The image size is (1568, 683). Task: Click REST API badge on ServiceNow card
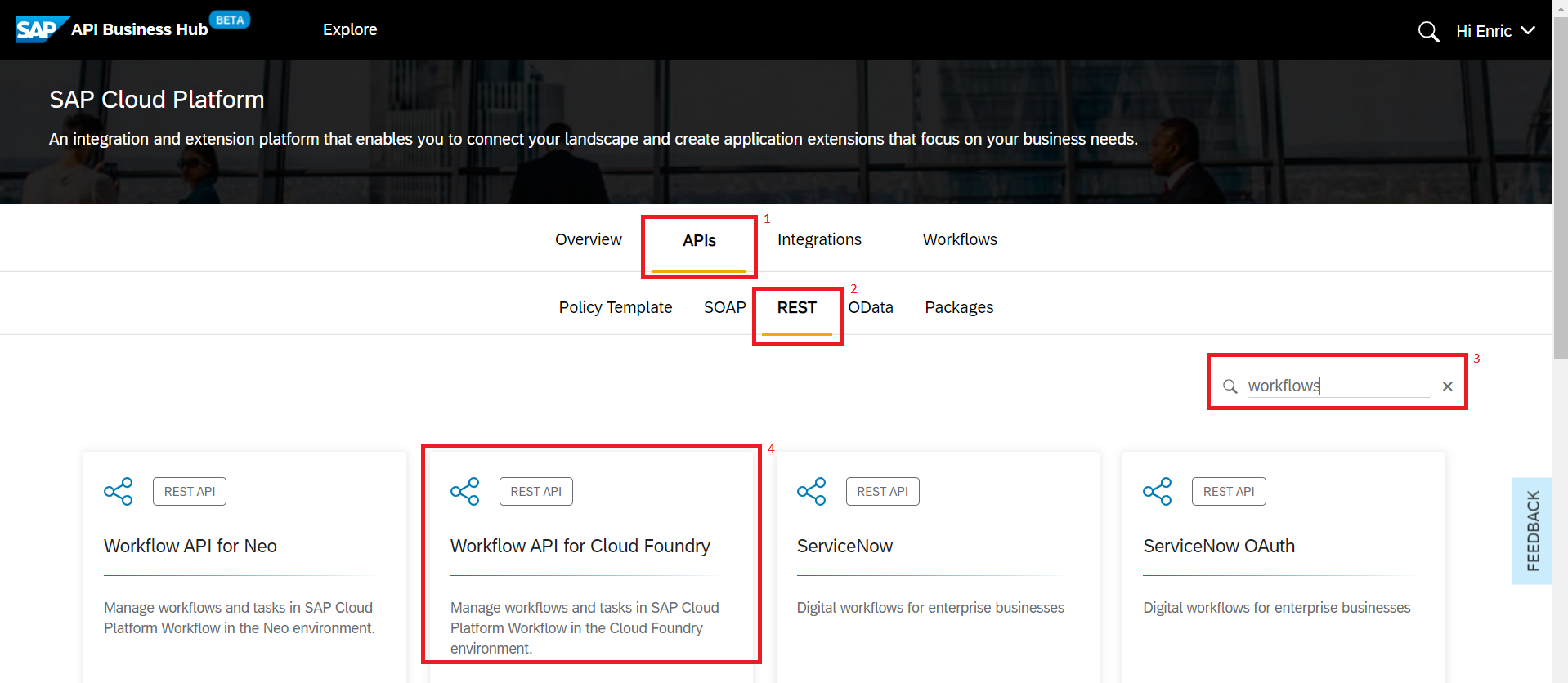pyautogui.click(x=883, y=491)
